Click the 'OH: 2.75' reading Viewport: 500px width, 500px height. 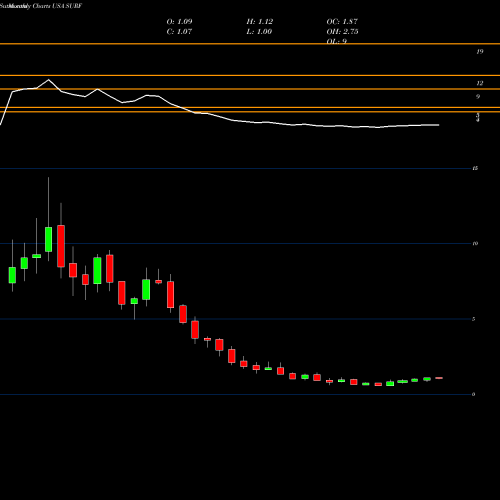coord(342,32)
